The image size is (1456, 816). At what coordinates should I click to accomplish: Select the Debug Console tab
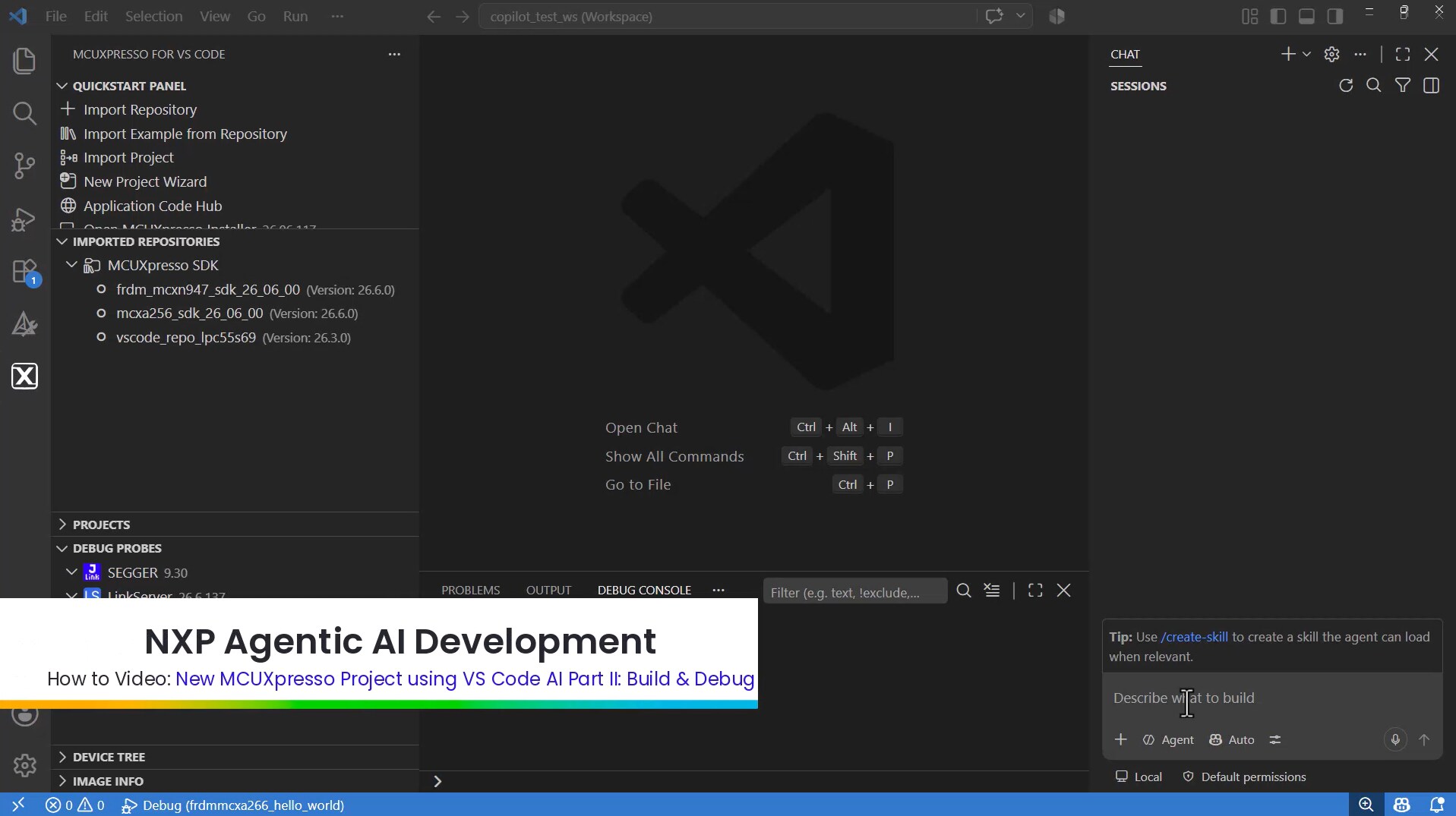click(x=644, y=590)
